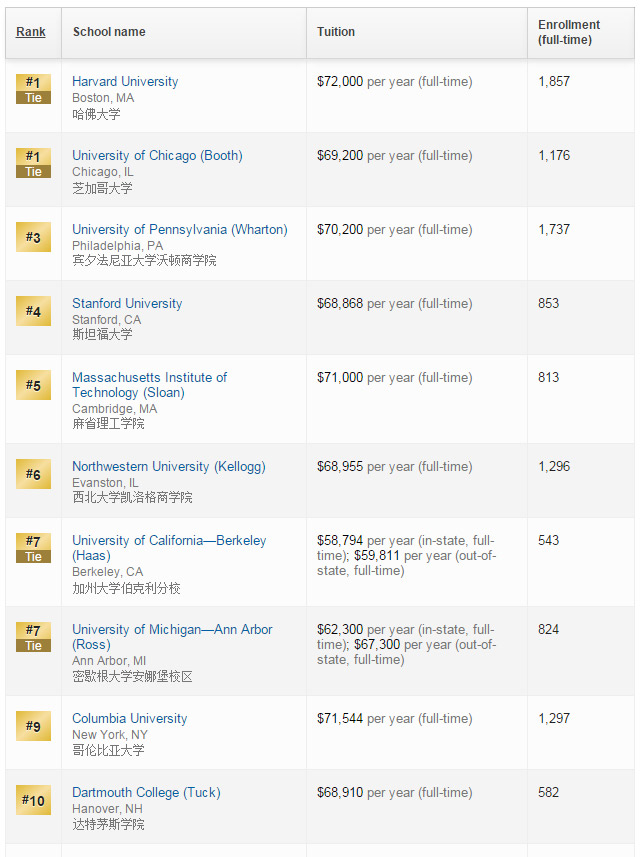The image size is (640, 857).
Task: Click the #5 rank badge
Action: click(x=33, y=385)
